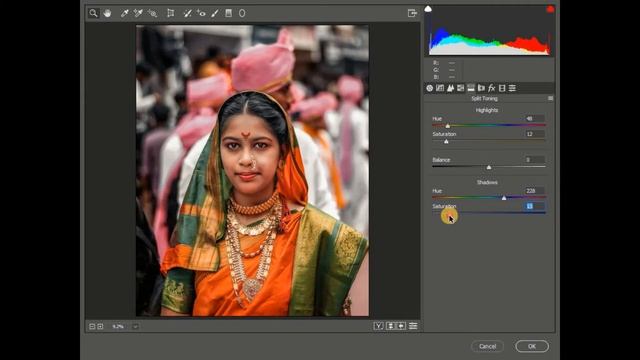Select the Targeted Adjustment tool
Viewport: 640px width, 360px height.
click(152, 13)
